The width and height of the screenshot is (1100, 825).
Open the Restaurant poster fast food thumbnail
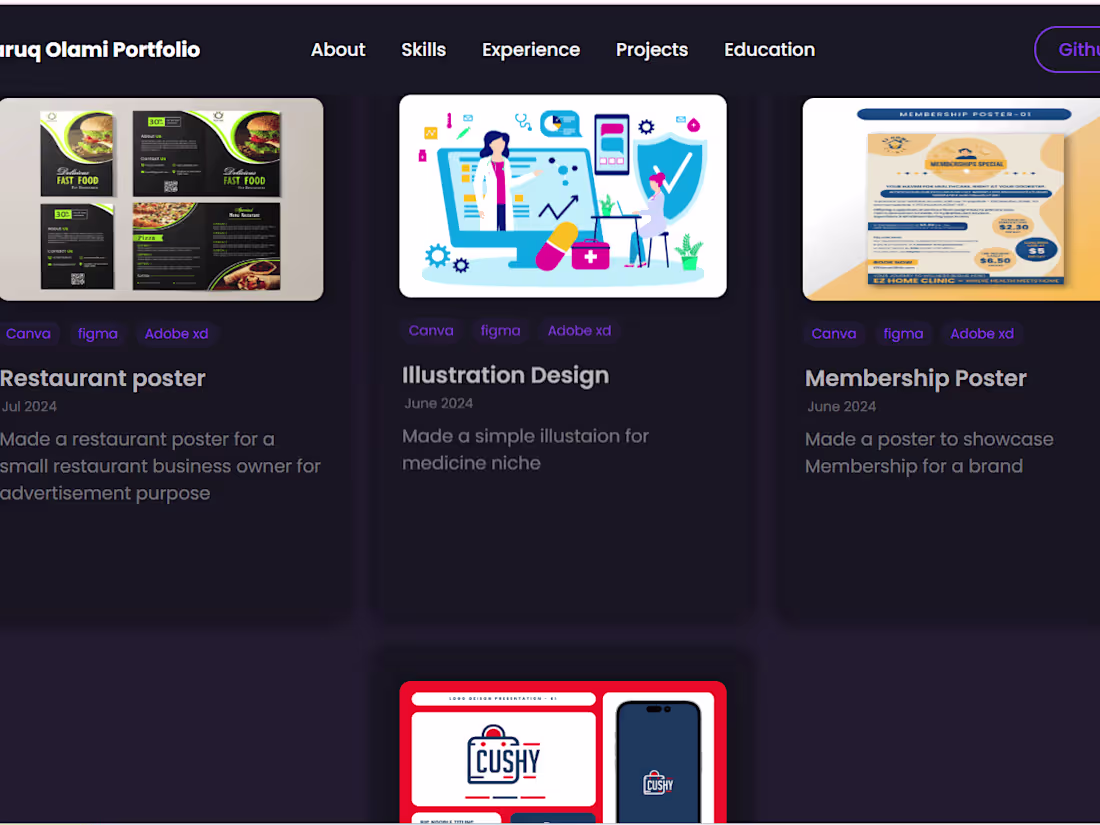point(161,199)
